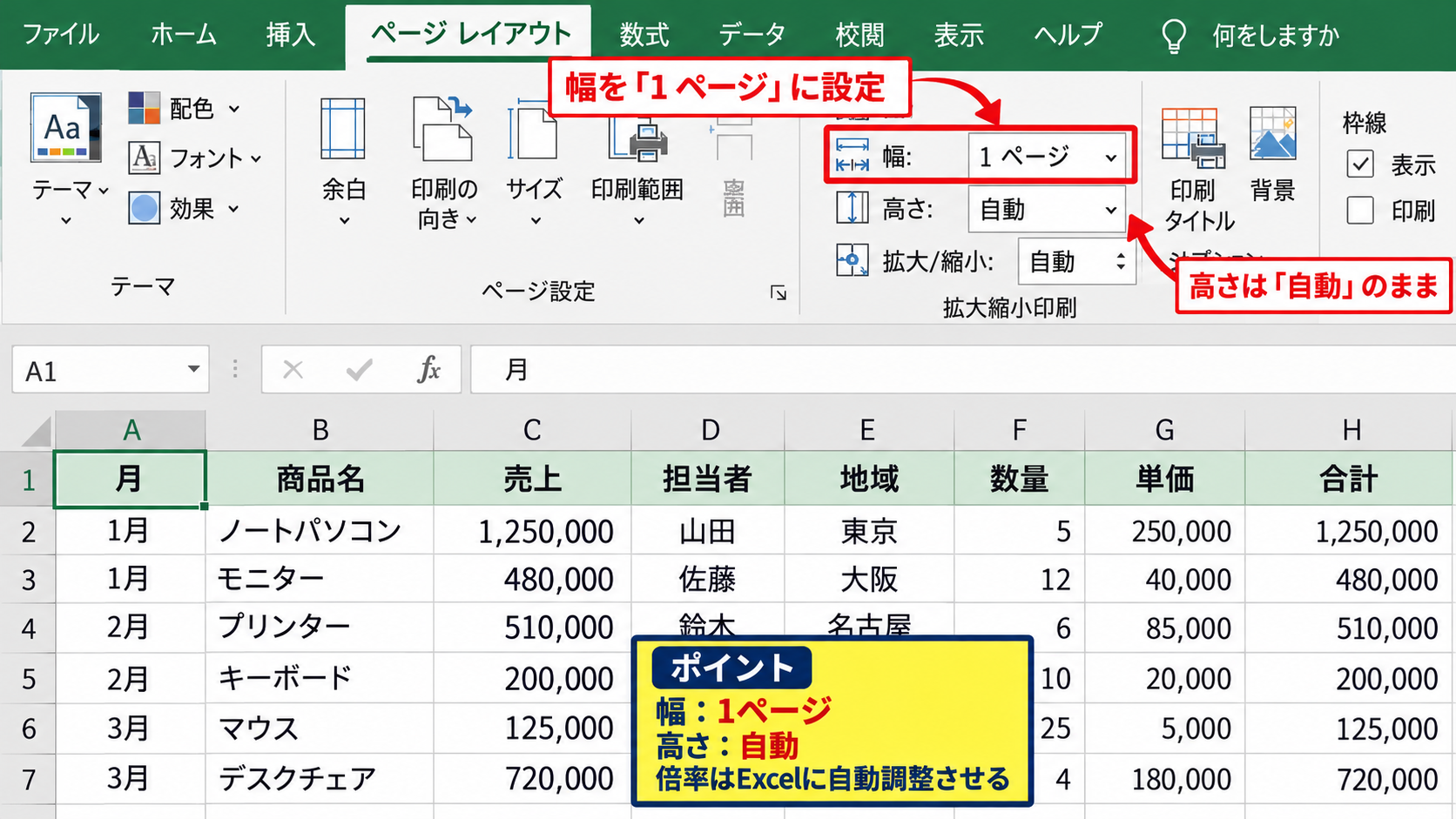The width and height of the screenshot is (1456, 819).
Task: Open the フォント theme fonts menu
Action: tap(195, 158)
